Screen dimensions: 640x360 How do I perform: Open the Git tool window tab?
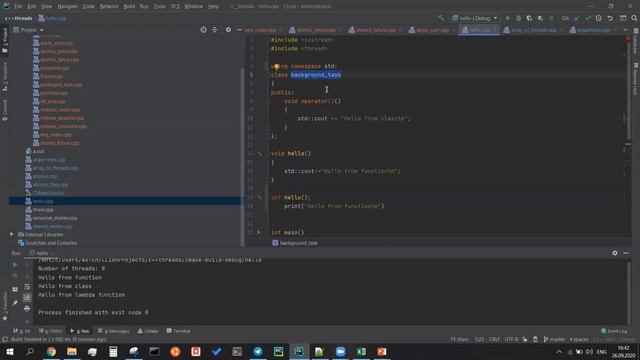[22, 331]
